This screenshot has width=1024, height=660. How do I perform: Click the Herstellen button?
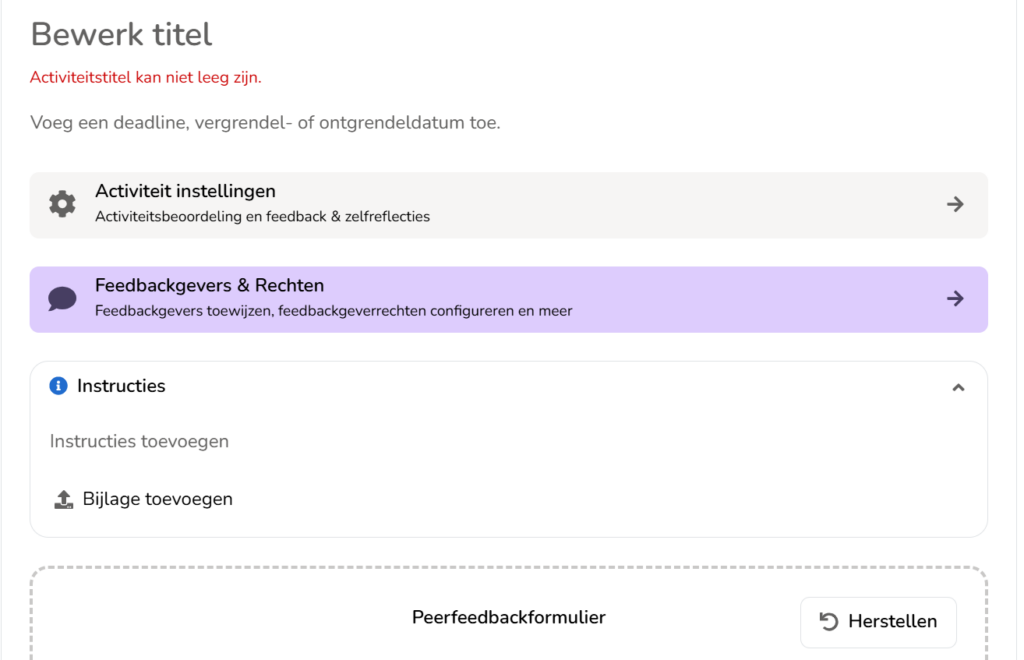click(878, 622)
